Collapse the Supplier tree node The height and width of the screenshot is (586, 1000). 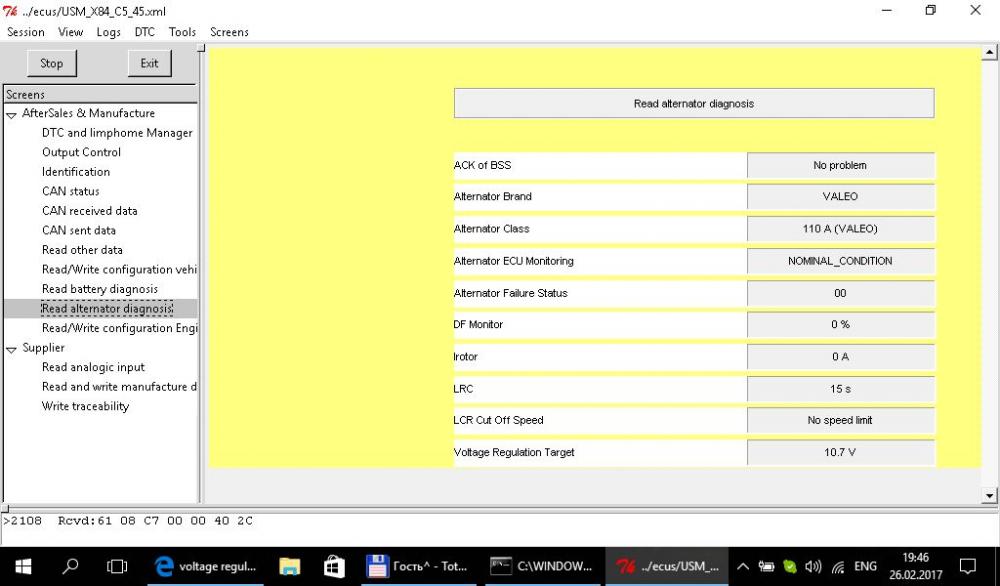11,349
